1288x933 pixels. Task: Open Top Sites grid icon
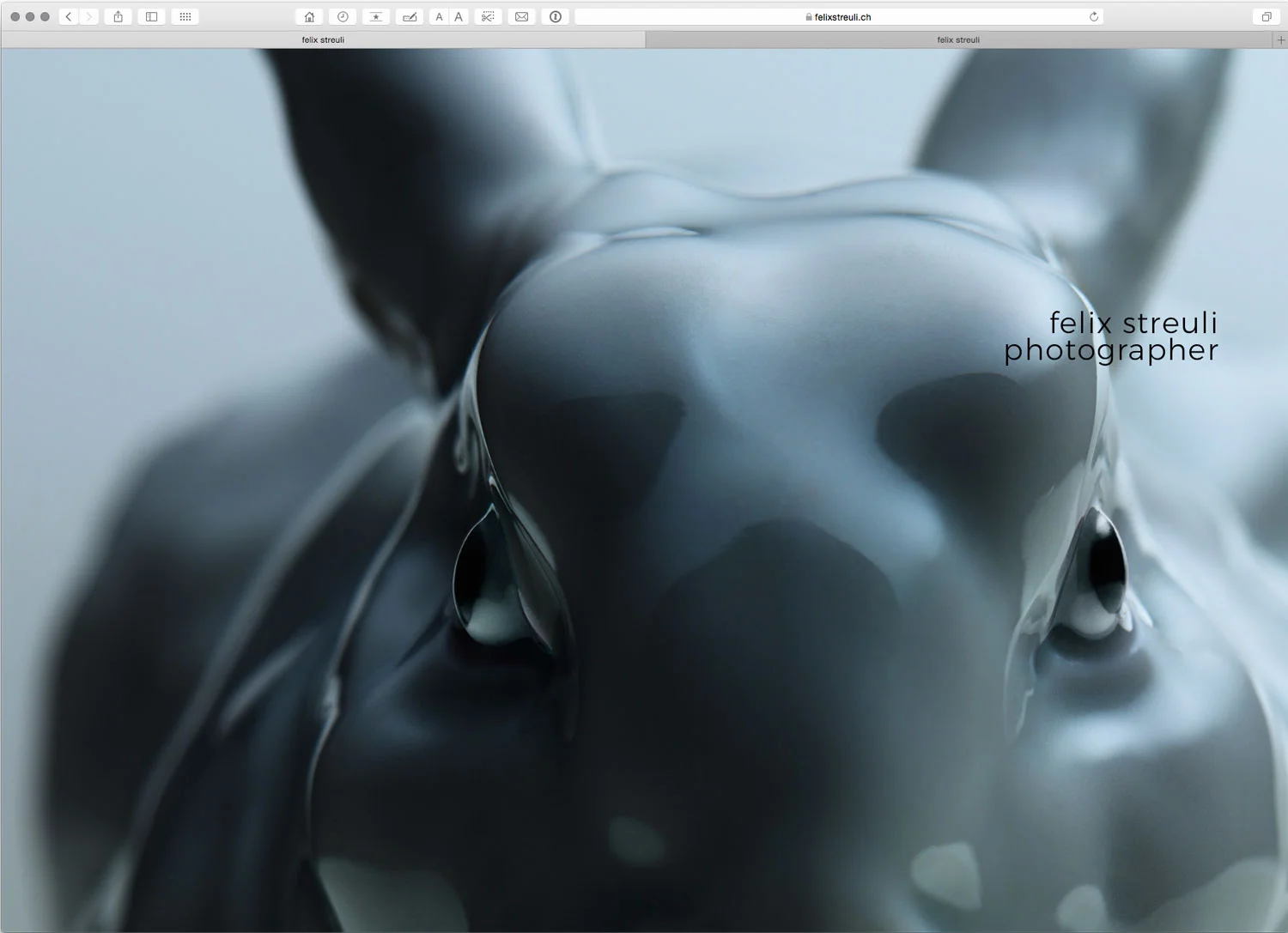point(185,16)
